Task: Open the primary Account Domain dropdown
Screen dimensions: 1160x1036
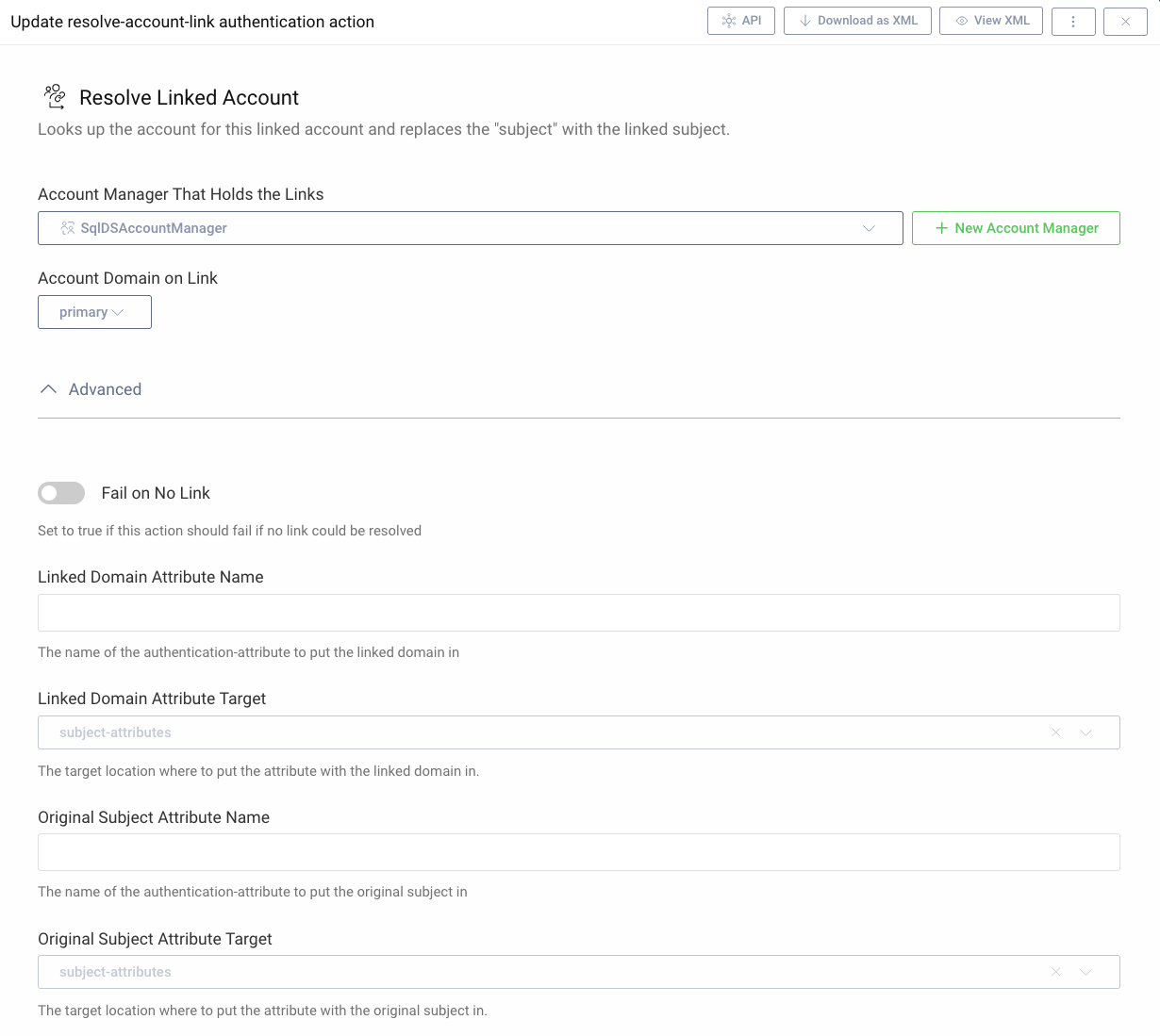Action: point(120,312)
